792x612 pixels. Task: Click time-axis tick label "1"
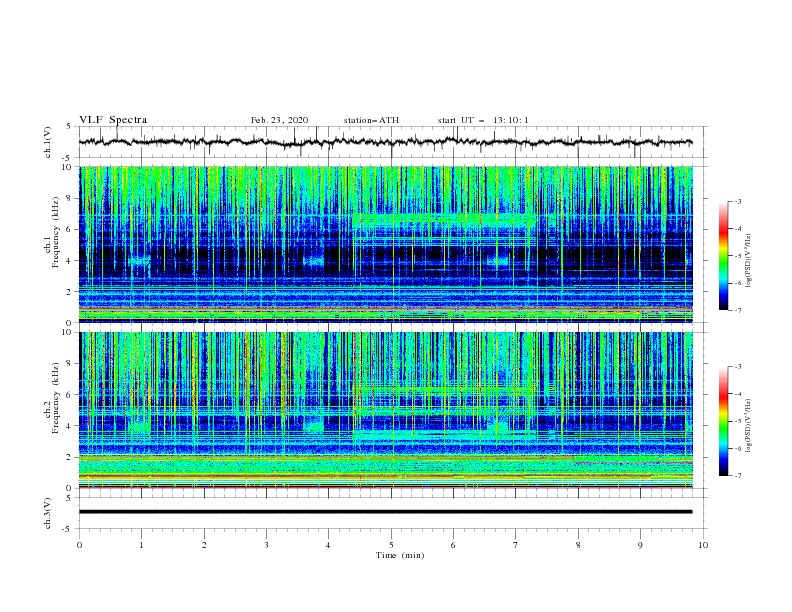tap(142, 545)
